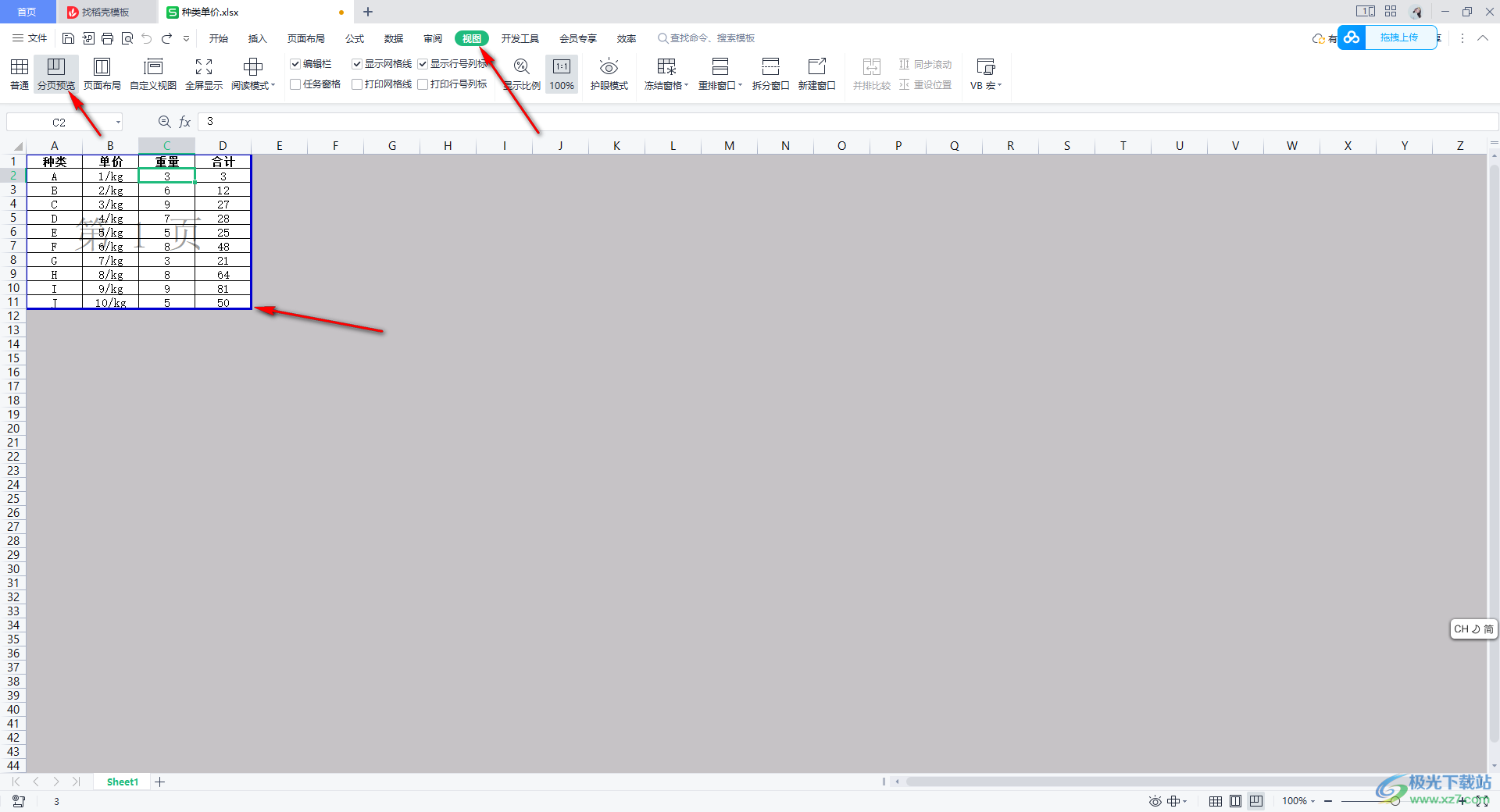
Task: Click the select-all corner triangle
Action: pyautogui.click(x=16, y=146)
